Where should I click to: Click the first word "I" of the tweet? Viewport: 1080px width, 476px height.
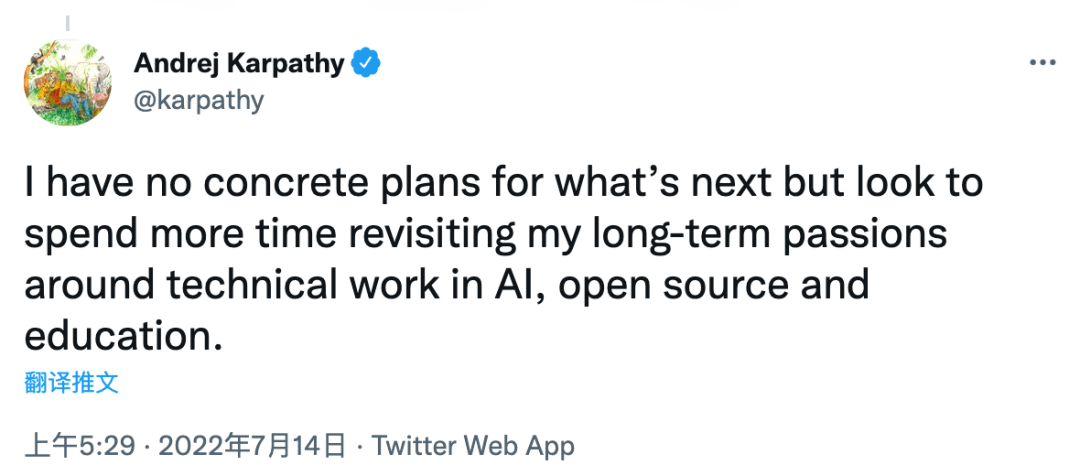click(29, 183)
